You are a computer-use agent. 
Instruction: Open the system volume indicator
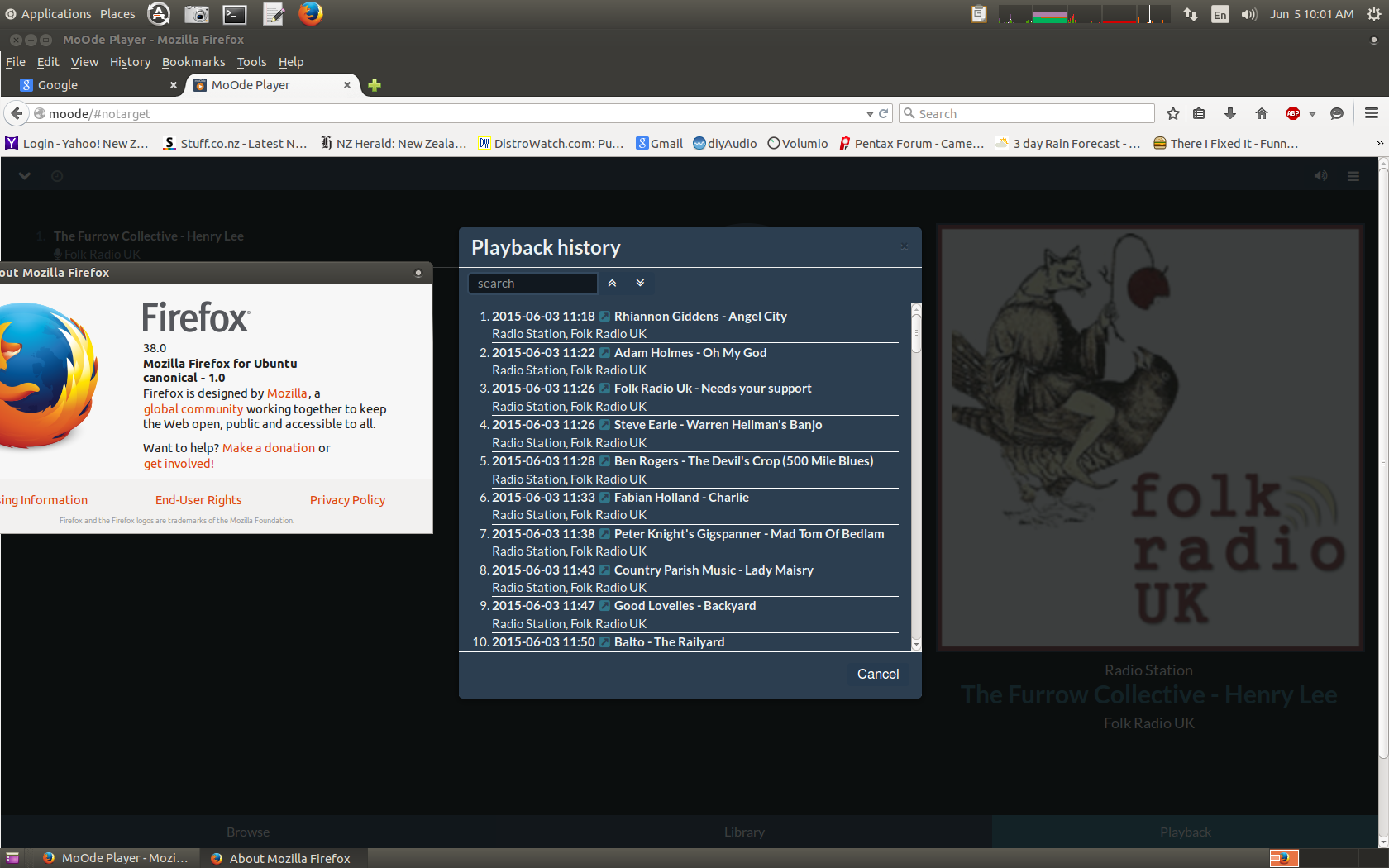[1249, 14]
